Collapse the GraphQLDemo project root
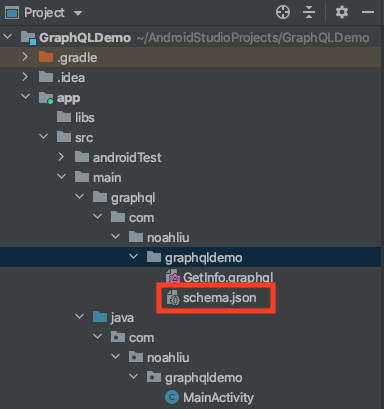Image resolution: width=384 pixels, height=409 pixels. point(8,37)
